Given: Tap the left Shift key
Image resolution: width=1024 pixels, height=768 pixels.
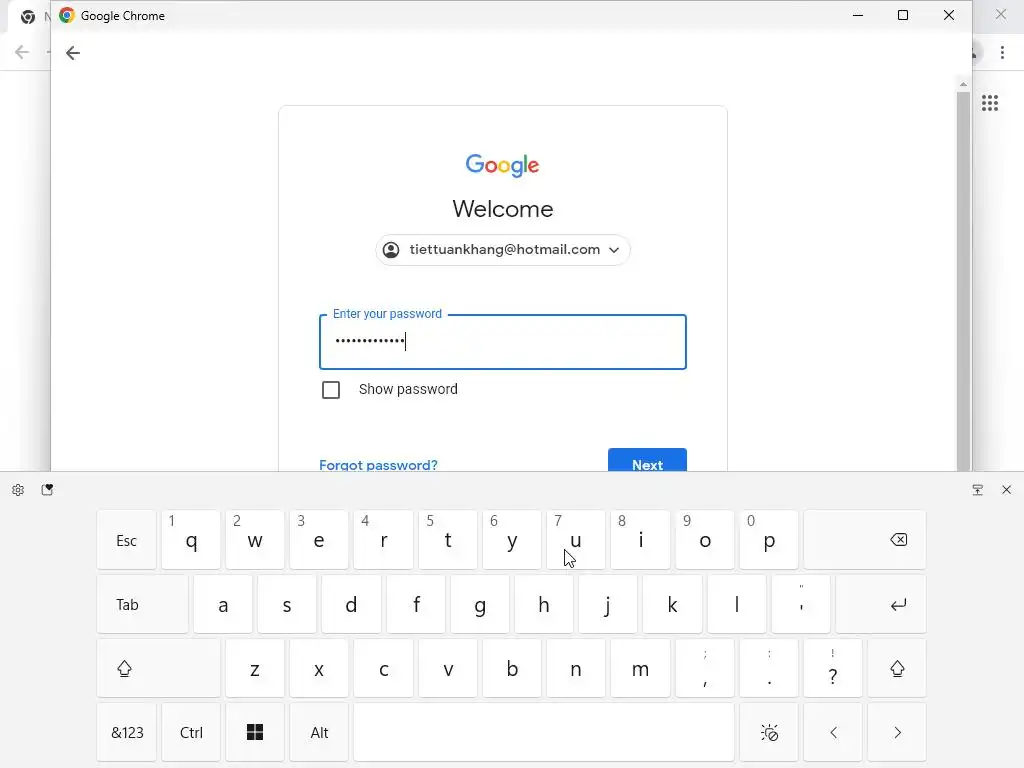Looking at the screenshot, I should tap(159, 668).
